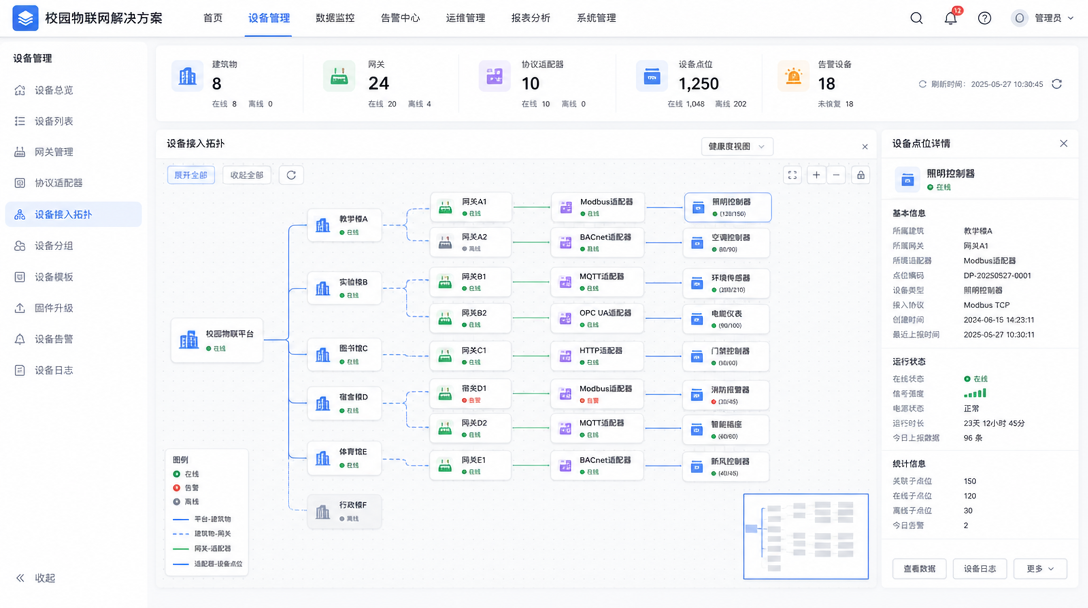Open 数据监控 tab
Image resolution: width=1088 pixels, height=608 pixels.
coord(335,18)
